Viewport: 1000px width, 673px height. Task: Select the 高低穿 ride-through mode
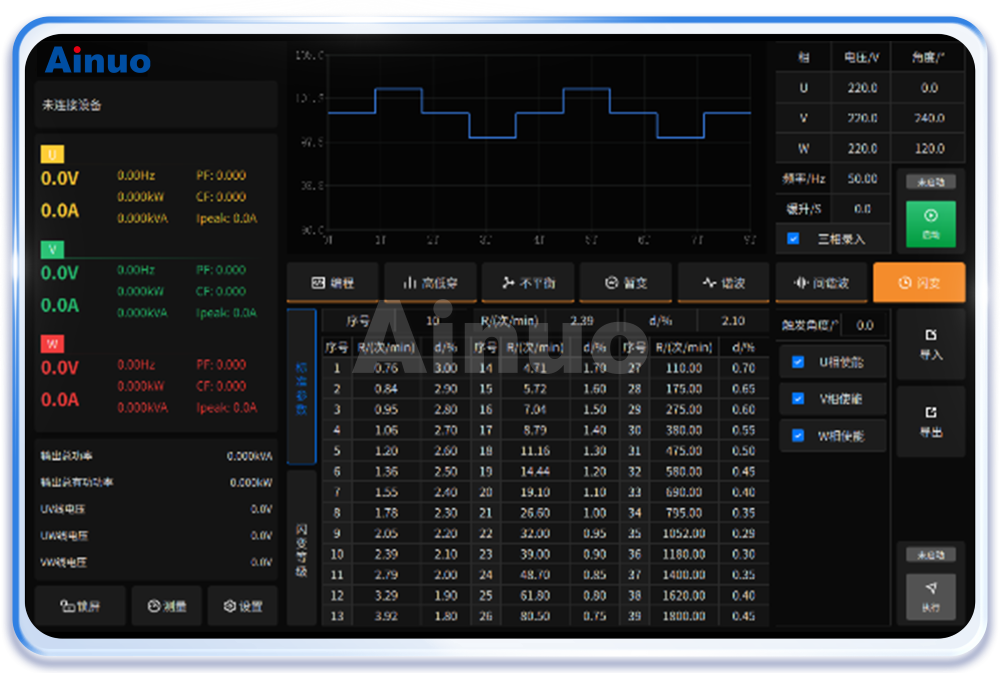point(430,283)
